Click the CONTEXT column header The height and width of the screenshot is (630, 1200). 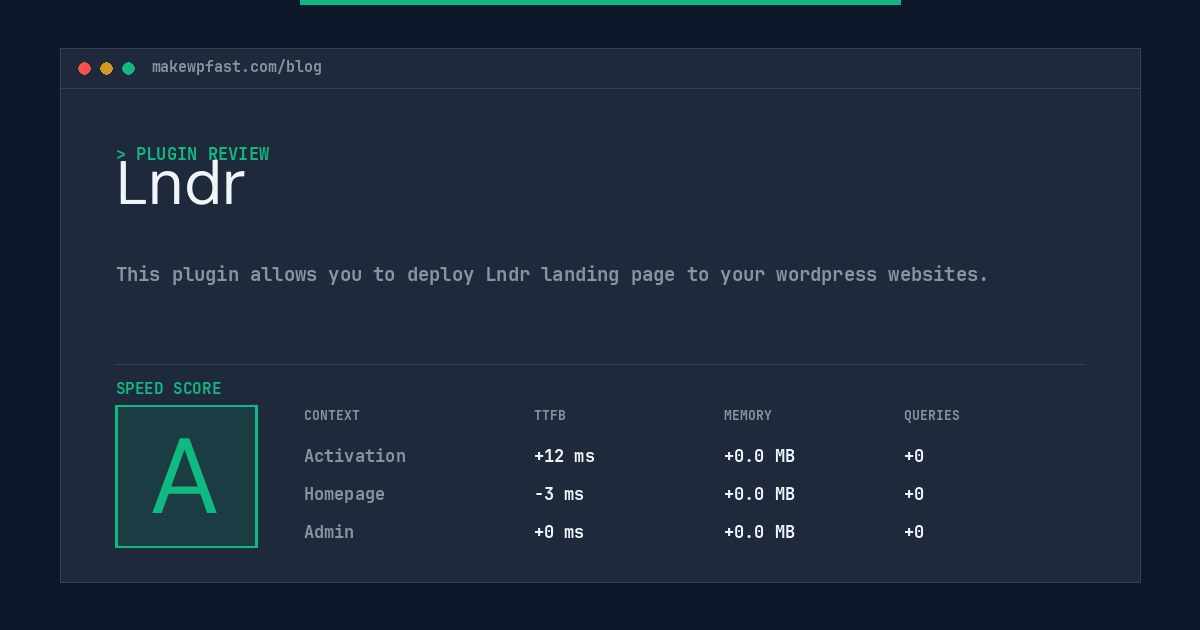332,416
